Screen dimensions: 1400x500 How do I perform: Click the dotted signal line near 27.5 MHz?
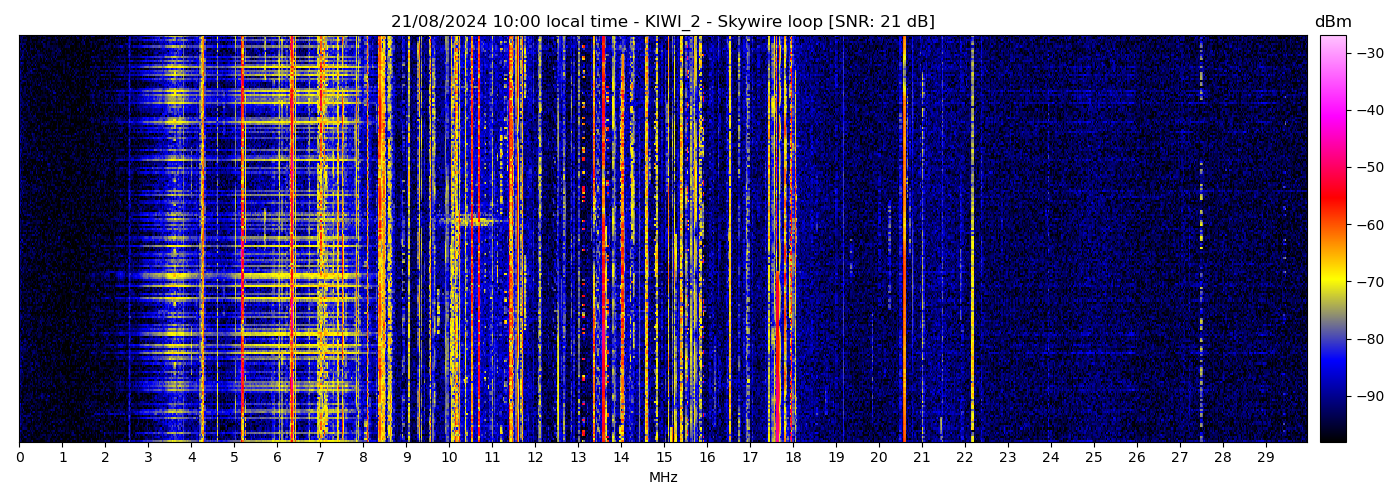(1201, 240)
